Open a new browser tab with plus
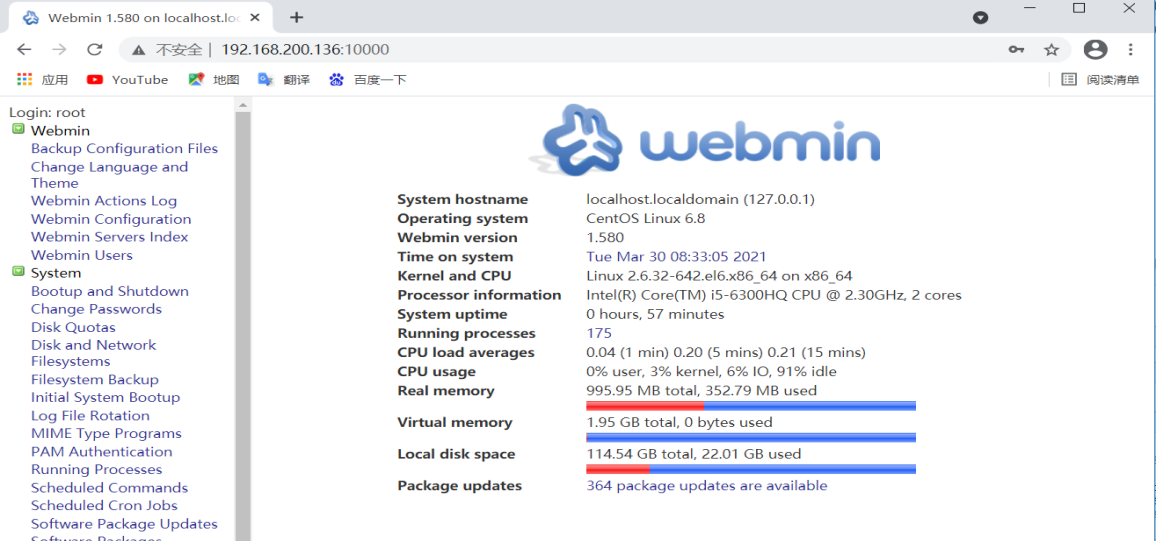Screen dimensions: 1157x542 click(296, 17)
